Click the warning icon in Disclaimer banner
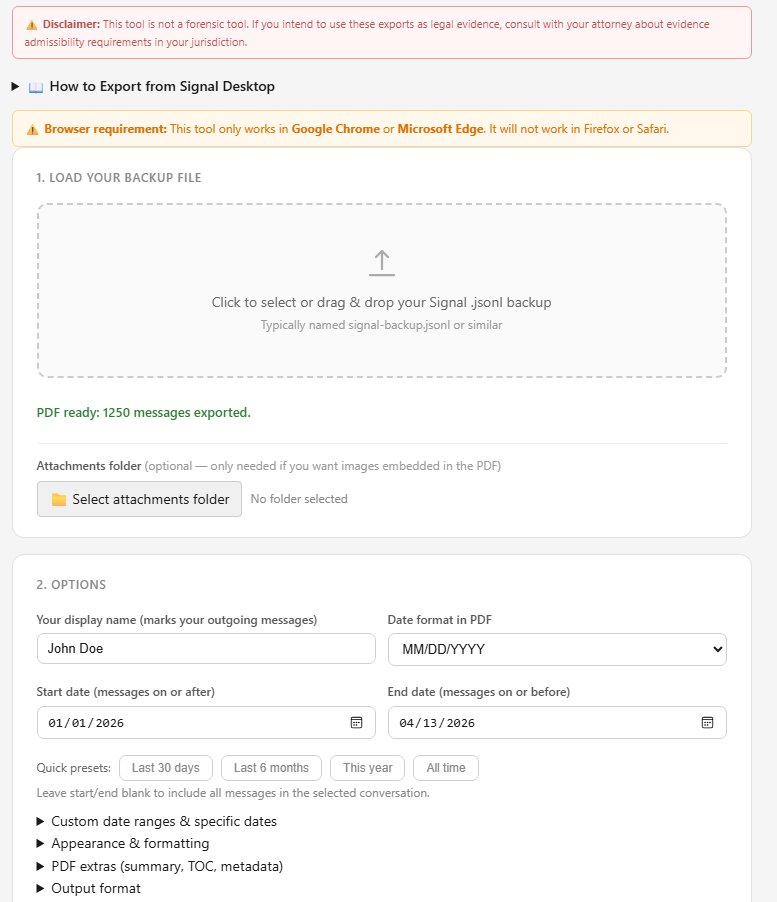Image resolution: width=777 pixels, height=902 pixels. tap(32, 23)
